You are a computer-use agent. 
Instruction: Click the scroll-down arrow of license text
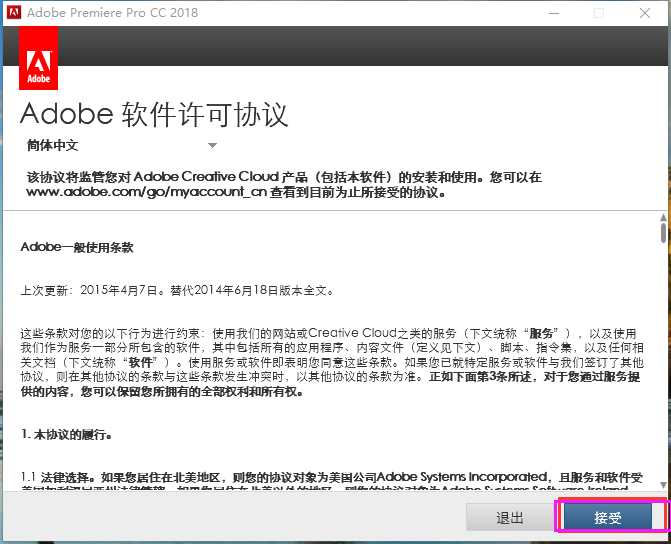664,485
